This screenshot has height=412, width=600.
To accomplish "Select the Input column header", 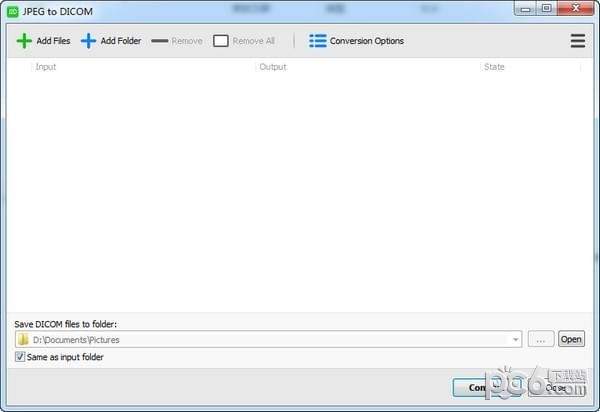I will (x=46, y=67).
